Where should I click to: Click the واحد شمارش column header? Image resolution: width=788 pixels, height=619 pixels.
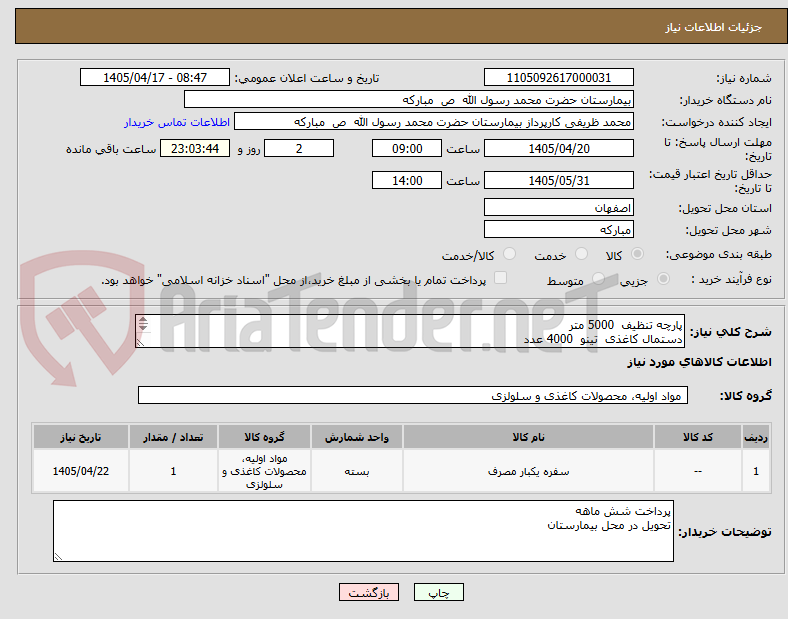pos(357,437)
